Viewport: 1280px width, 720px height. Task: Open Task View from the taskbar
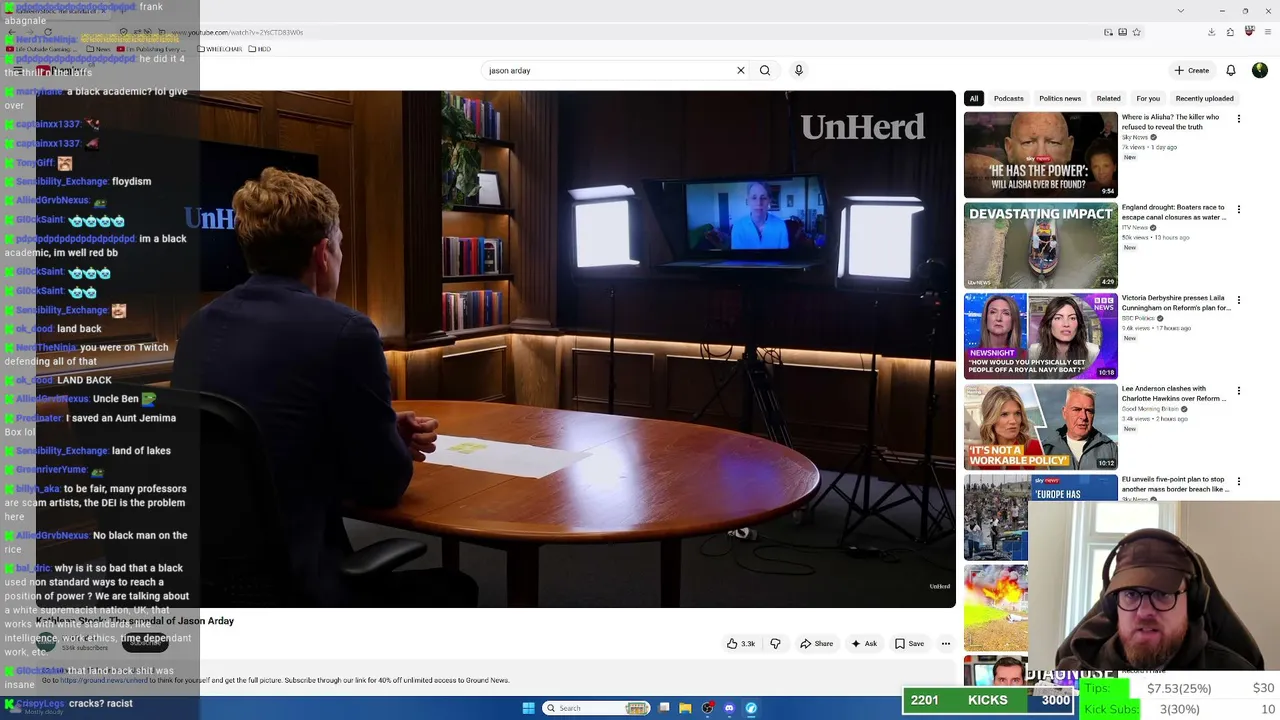[x=664, y=708]
